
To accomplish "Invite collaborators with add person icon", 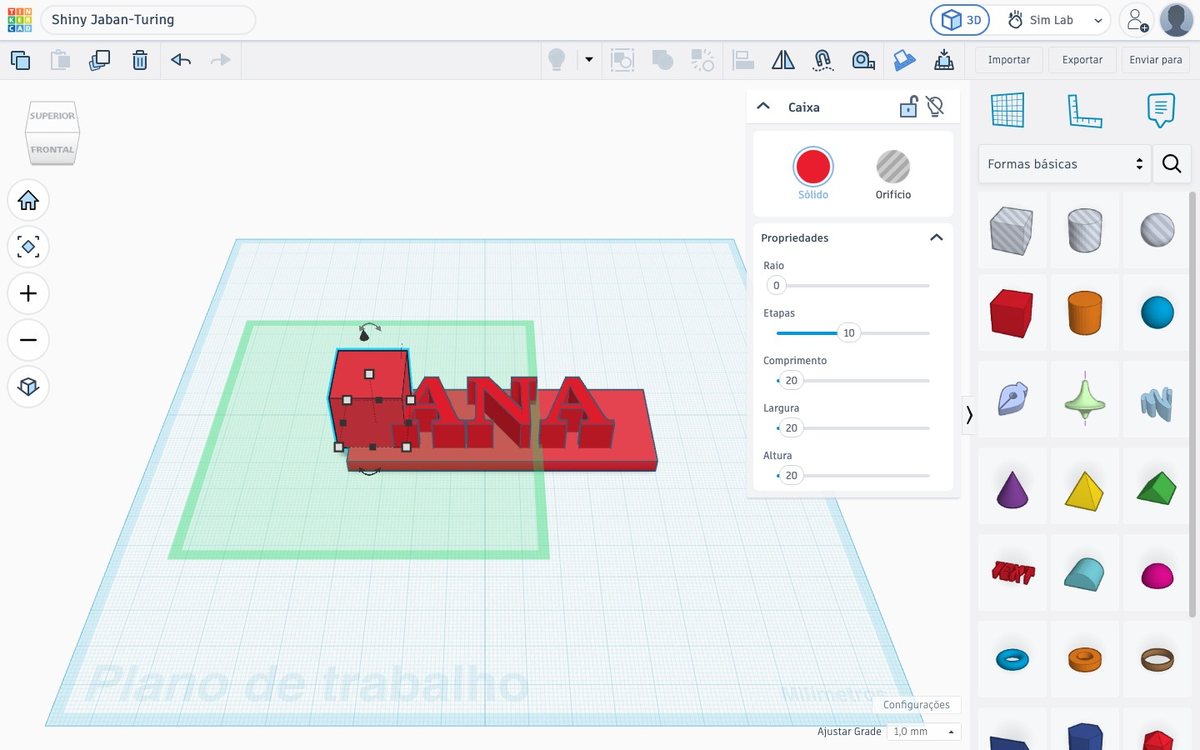I will (x=1135, y=20).
